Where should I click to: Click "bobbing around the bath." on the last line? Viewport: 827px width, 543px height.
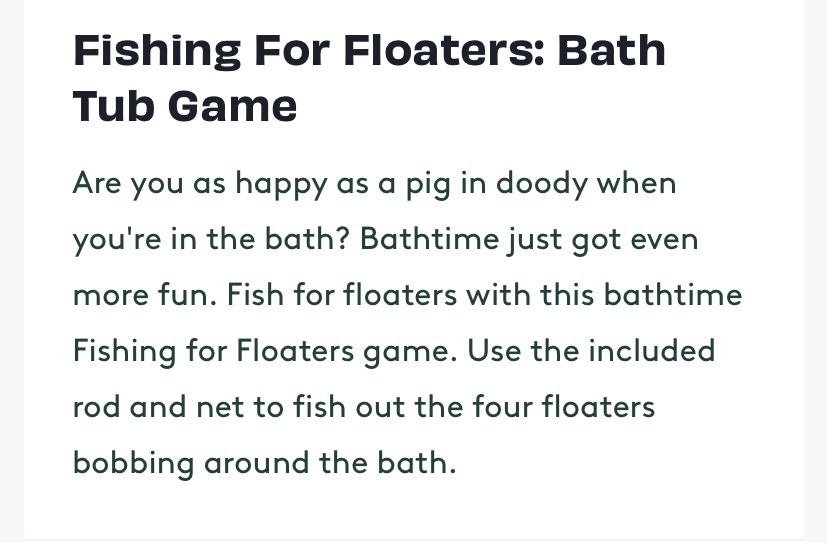pos(264,464)
